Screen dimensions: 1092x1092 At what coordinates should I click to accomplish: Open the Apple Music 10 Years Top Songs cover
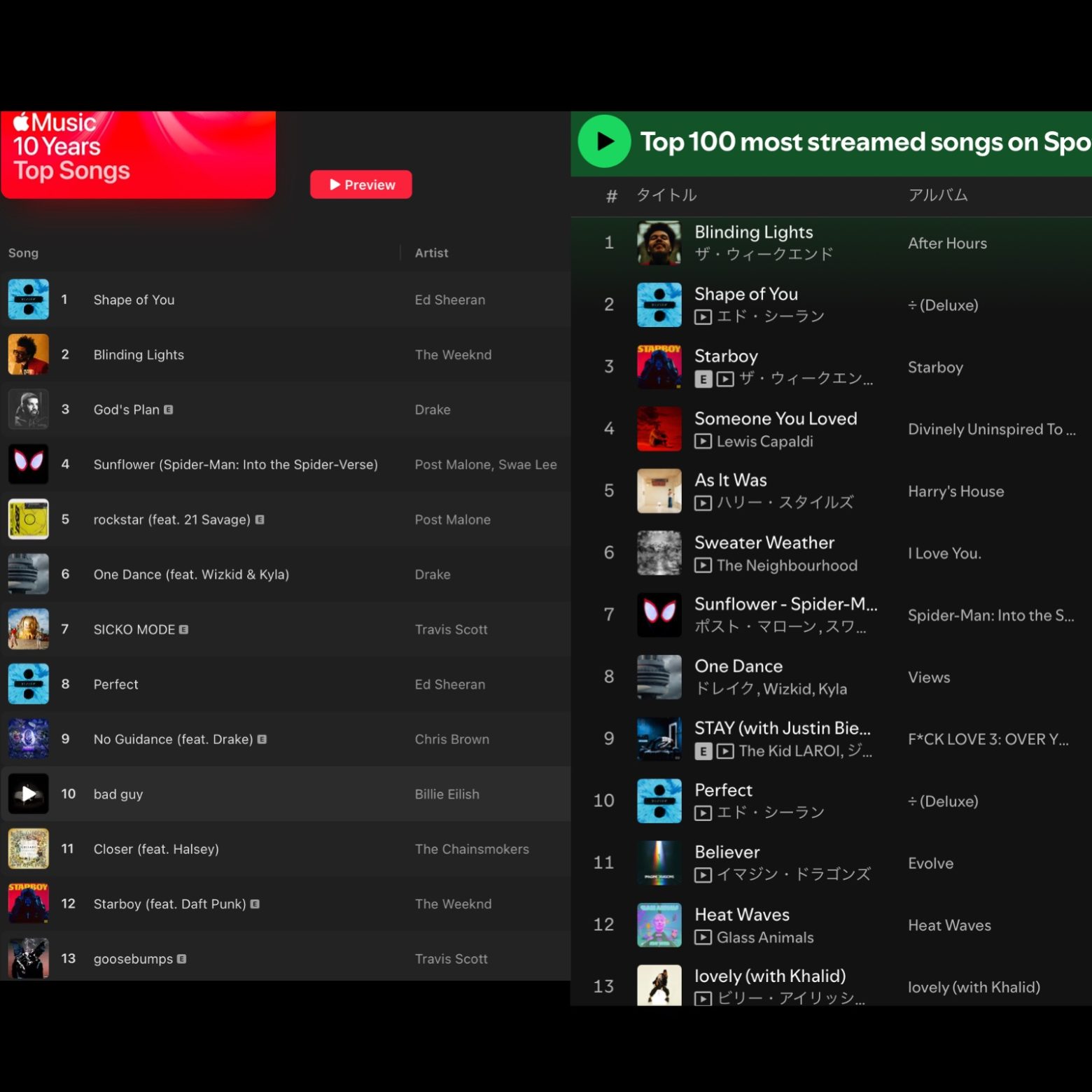click(138, 154)
